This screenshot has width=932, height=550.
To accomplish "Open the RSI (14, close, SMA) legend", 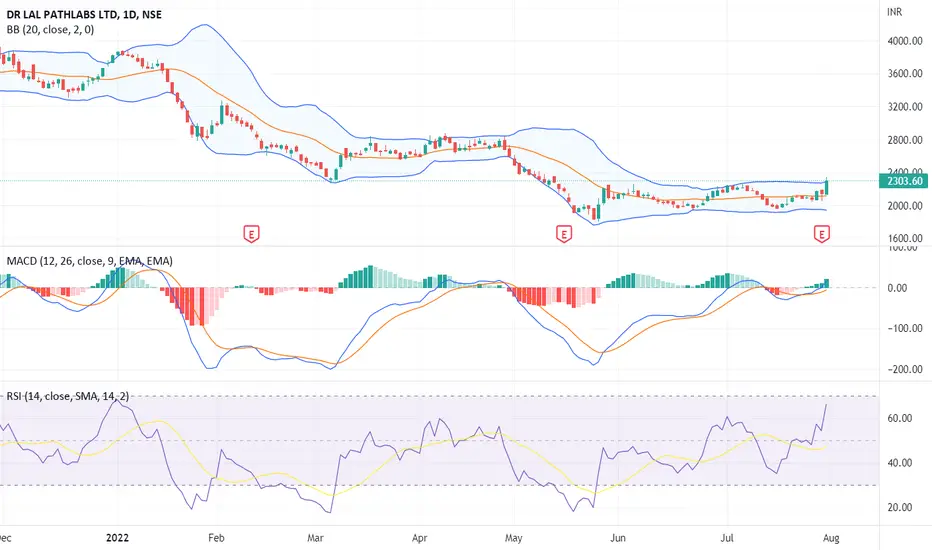I will 67,396.
